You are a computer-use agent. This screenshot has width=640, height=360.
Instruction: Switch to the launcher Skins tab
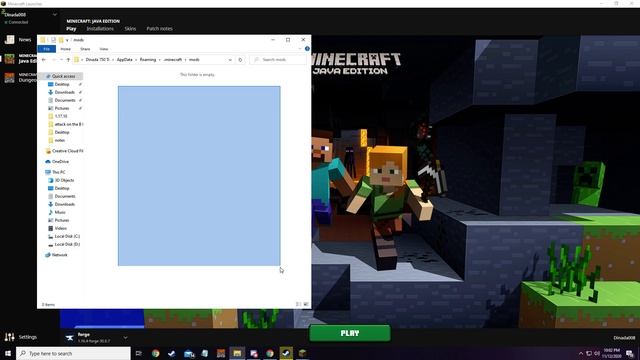coord(130,29)
